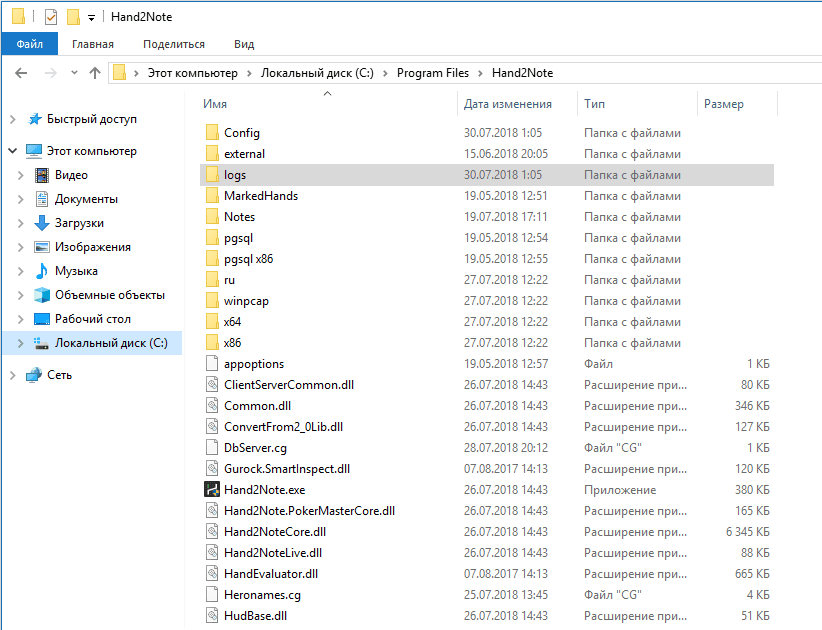This screenshot has width=822, height=630.
Task: Click the Hand2NoteCore.dll file icon
Action: [x=212, y=531]
